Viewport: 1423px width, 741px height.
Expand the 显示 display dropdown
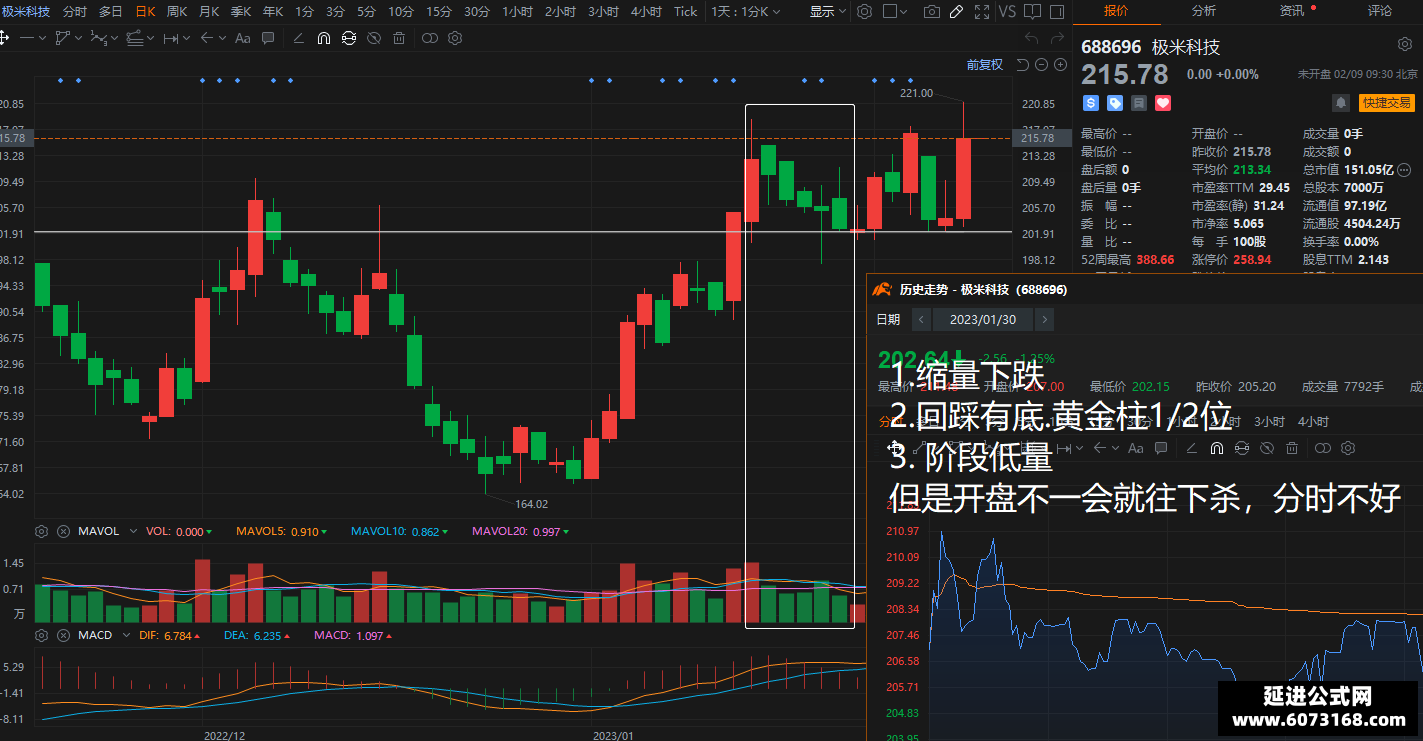828,11
